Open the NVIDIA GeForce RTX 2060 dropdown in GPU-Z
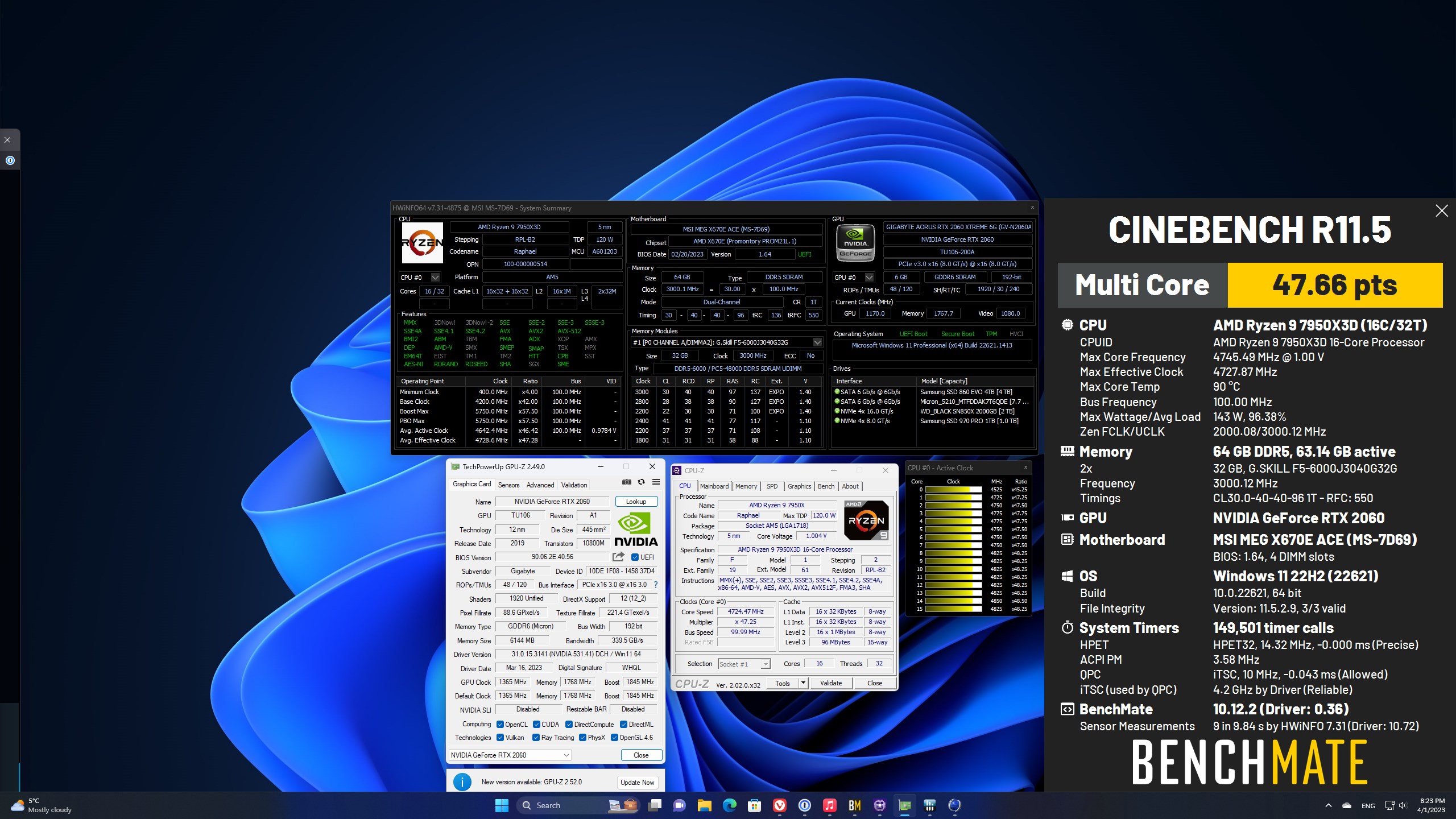 coord(510,755)
